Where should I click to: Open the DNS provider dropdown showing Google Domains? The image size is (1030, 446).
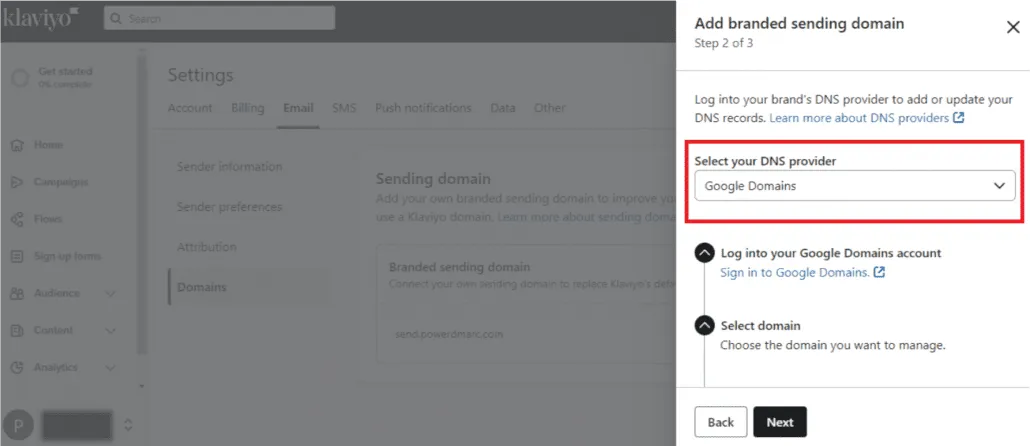(x=855, y=186)
